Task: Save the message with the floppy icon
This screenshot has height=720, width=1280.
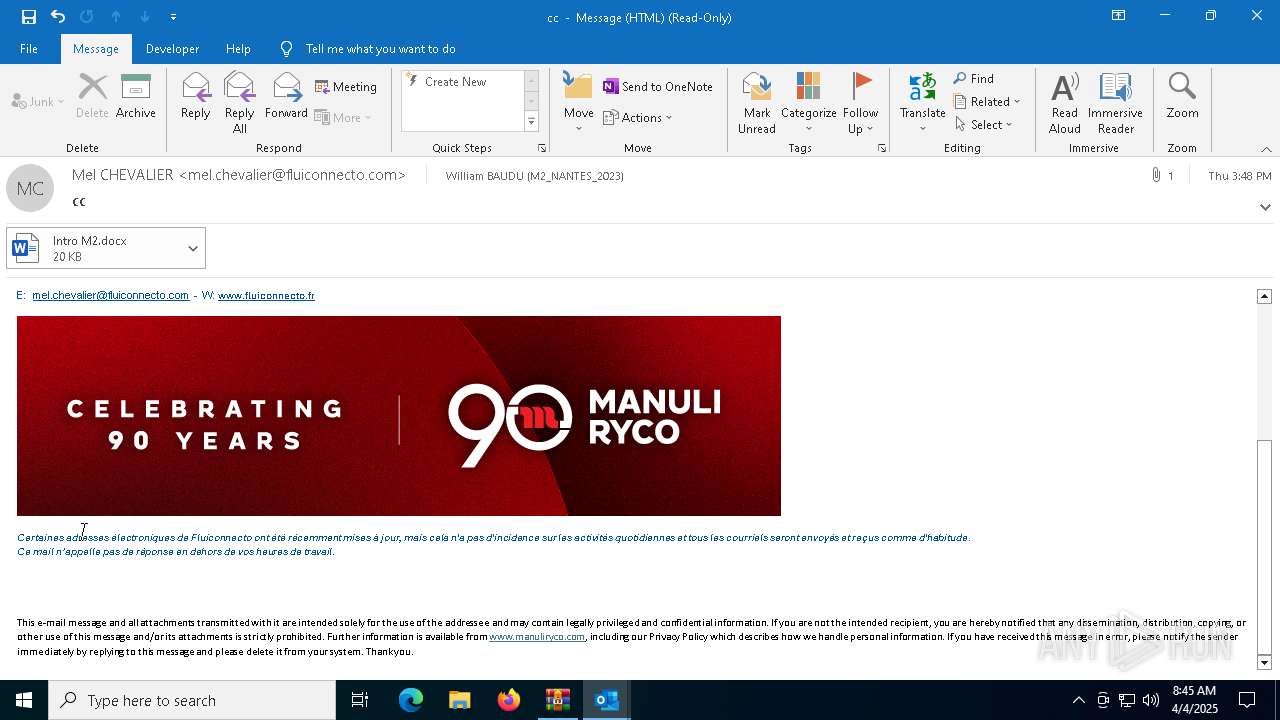Action: 29,17
